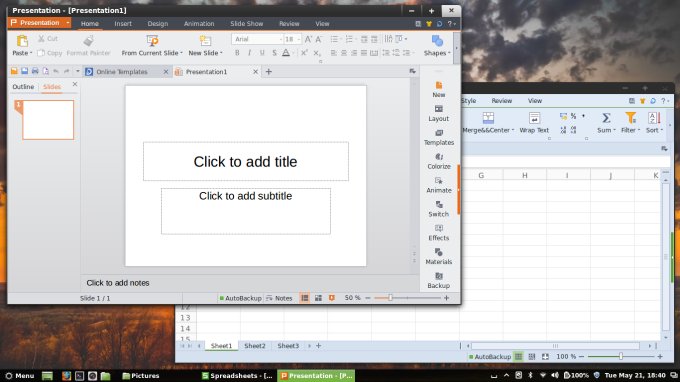Toggle bold formatting

click(x=237, y=53)
